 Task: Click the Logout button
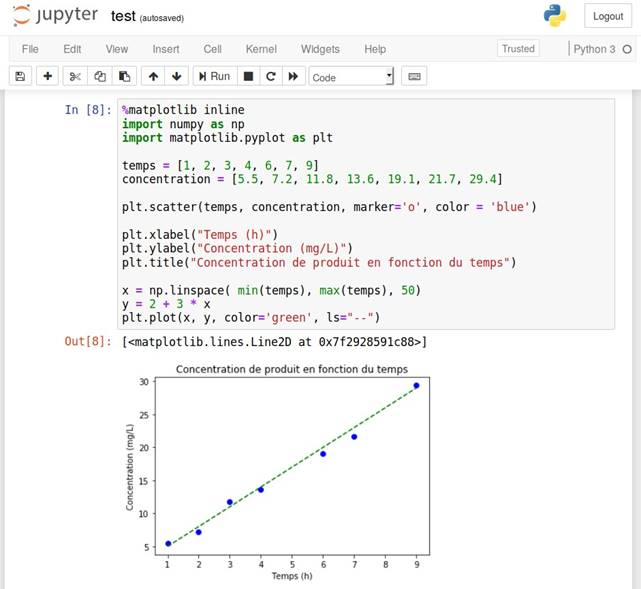pyautogui.click(x=607, y=16)
